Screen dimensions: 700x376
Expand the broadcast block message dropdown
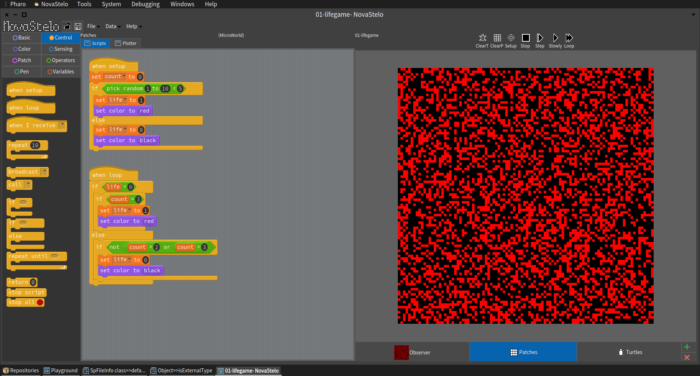pyautogui.click(x=44, y=172)
